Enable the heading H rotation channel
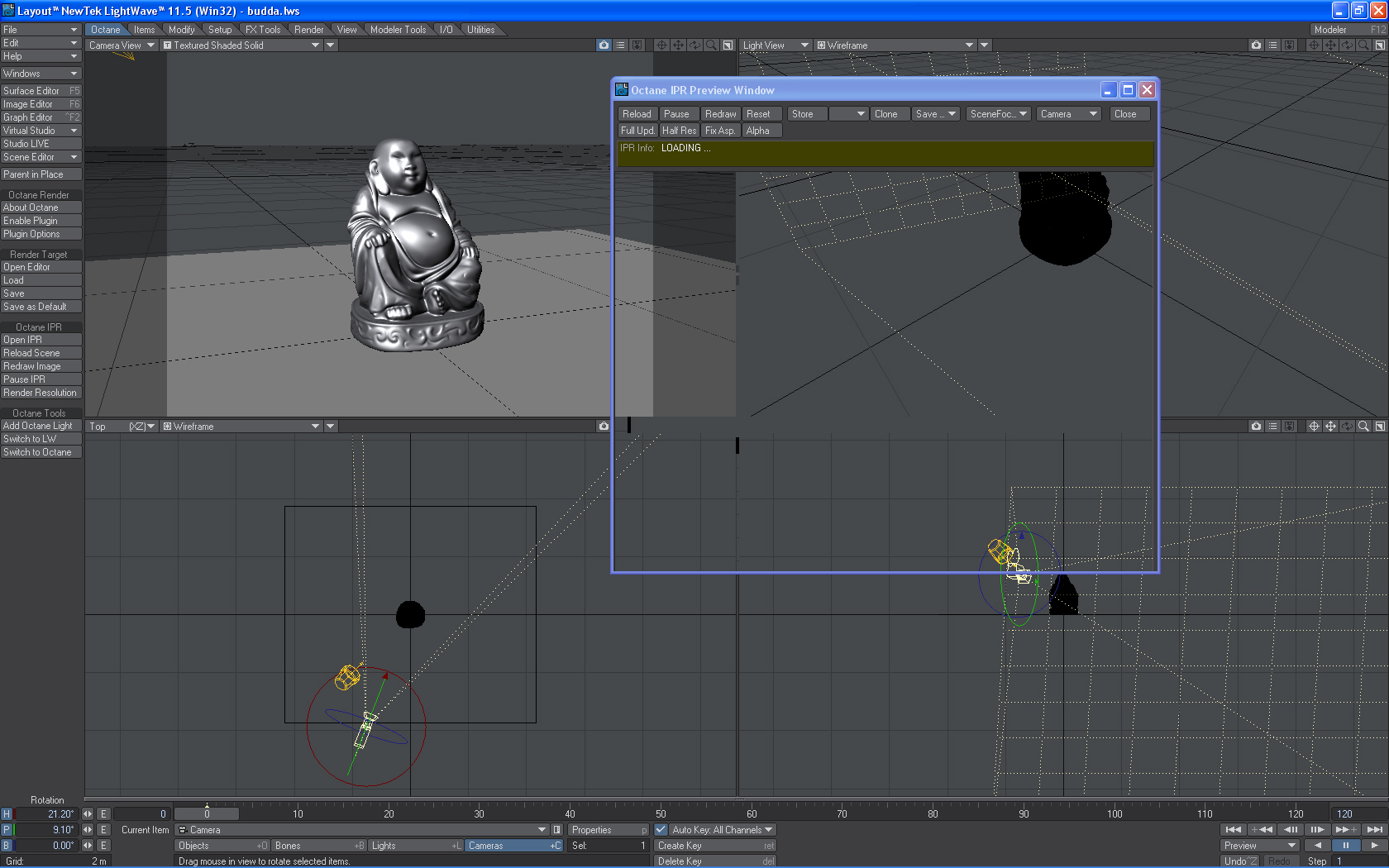This screenshot has height=868, width=1389. (x=7, y=814)
